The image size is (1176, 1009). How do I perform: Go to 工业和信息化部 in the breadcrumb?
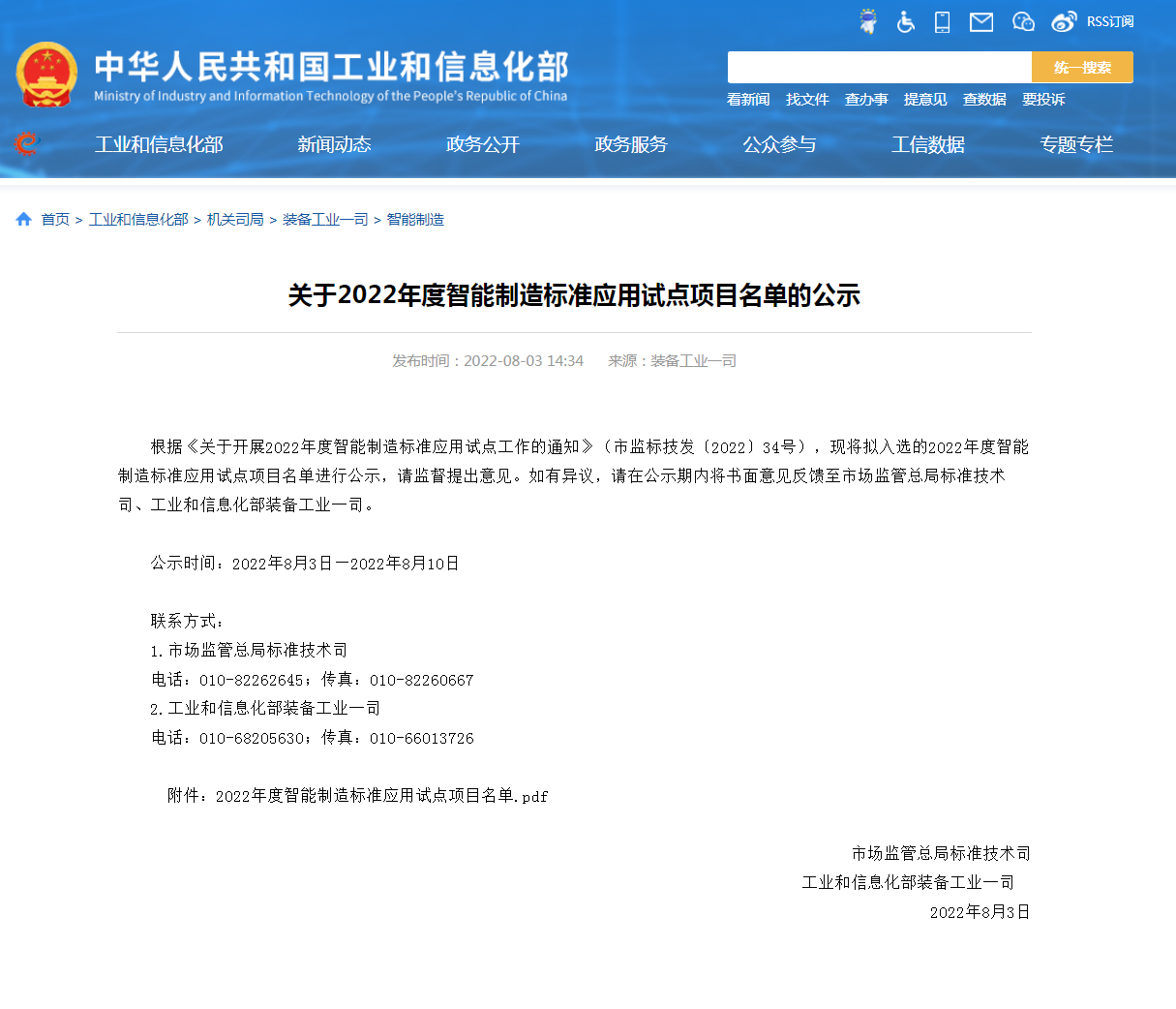point(138,220)
